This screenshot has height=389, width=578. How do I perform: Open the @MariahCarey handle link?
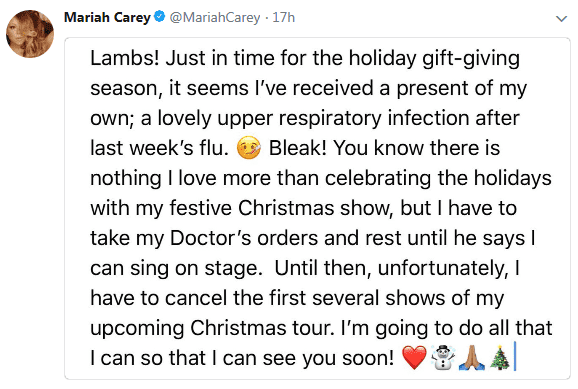click(215, 17)
